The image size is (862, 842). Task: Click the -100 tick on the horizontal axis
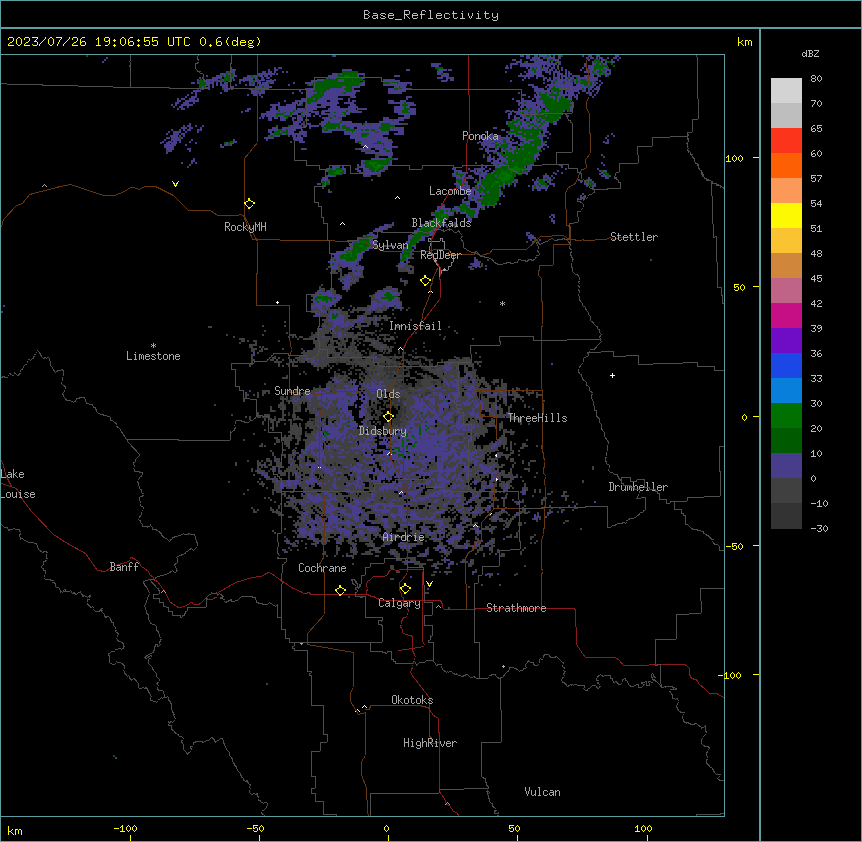(125, 828)
